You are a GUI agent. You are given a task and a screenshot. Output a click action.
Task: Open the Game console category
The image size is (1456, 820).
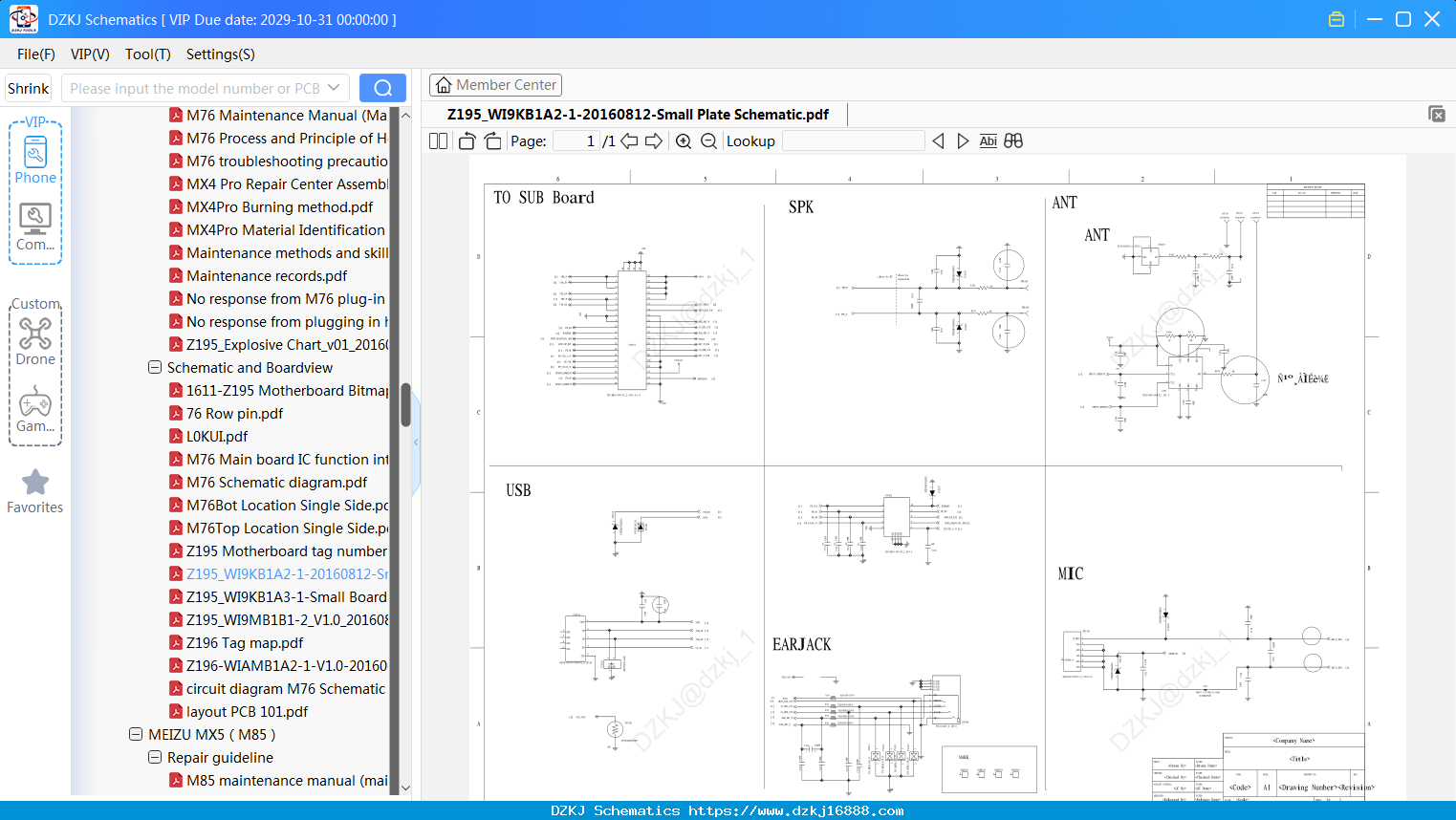[35, 409]
